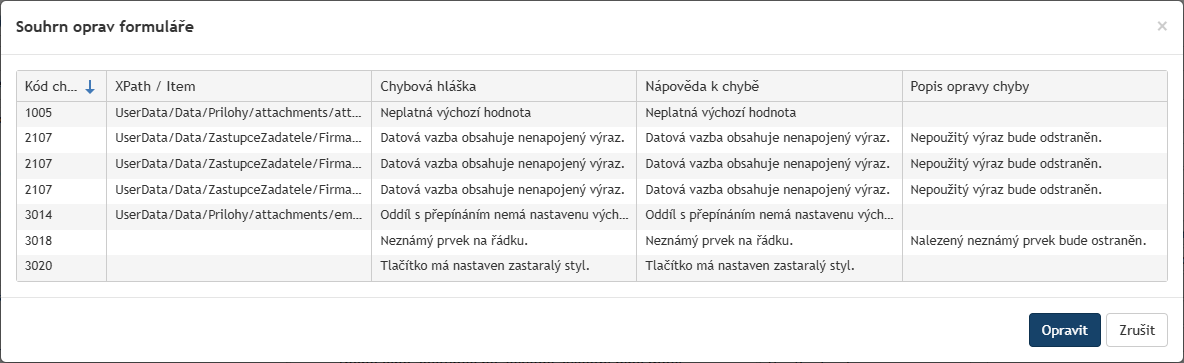The image size is (1184, 363).
Task: Sort by XPath / Item column header
Action: (x=239, y=87)
